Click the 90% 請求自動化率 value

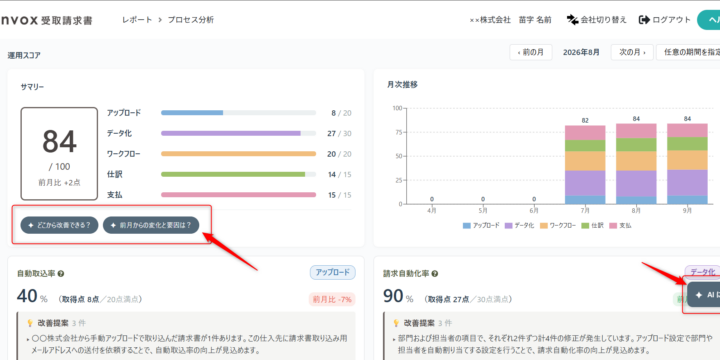pyautogui.click(x=399, y=297)
